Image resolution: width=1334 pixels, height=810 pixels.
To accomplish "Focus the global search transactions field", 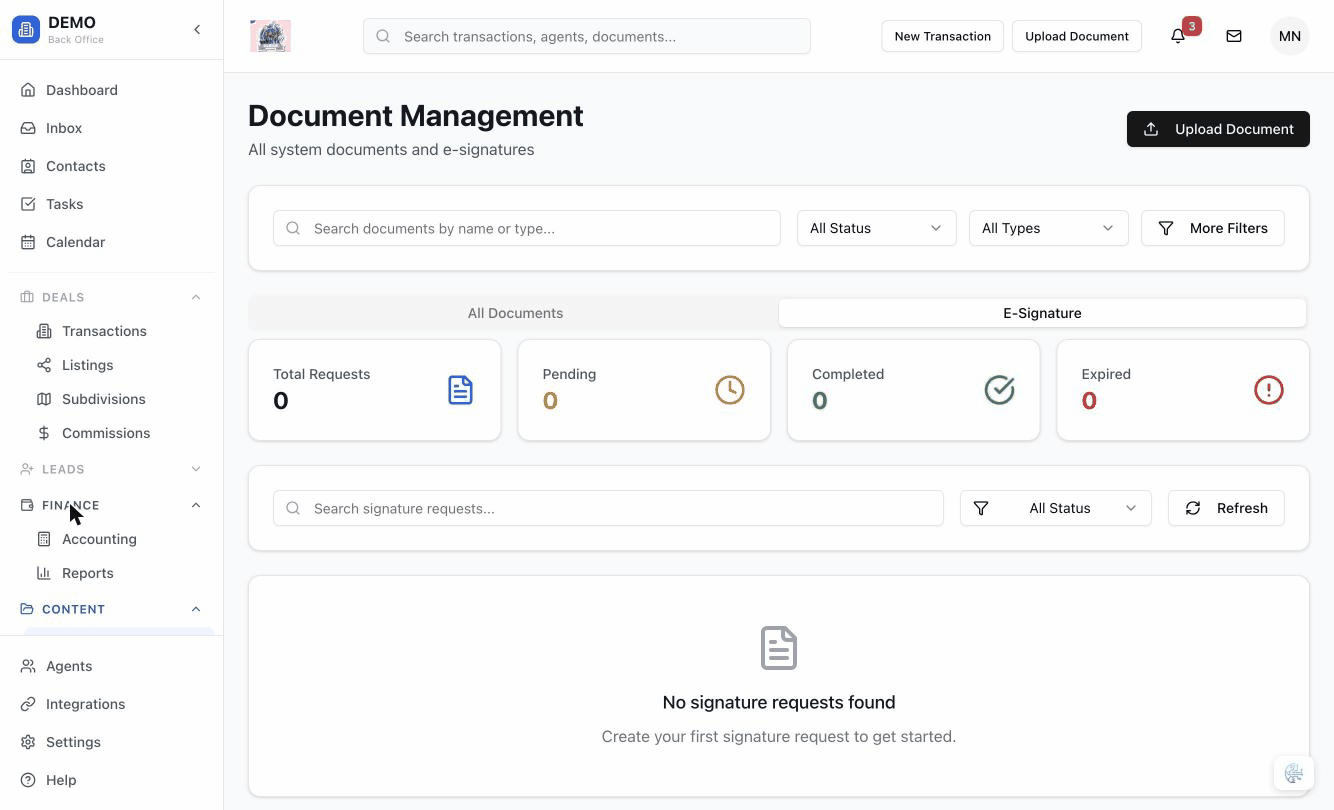I will click(587, 36).
